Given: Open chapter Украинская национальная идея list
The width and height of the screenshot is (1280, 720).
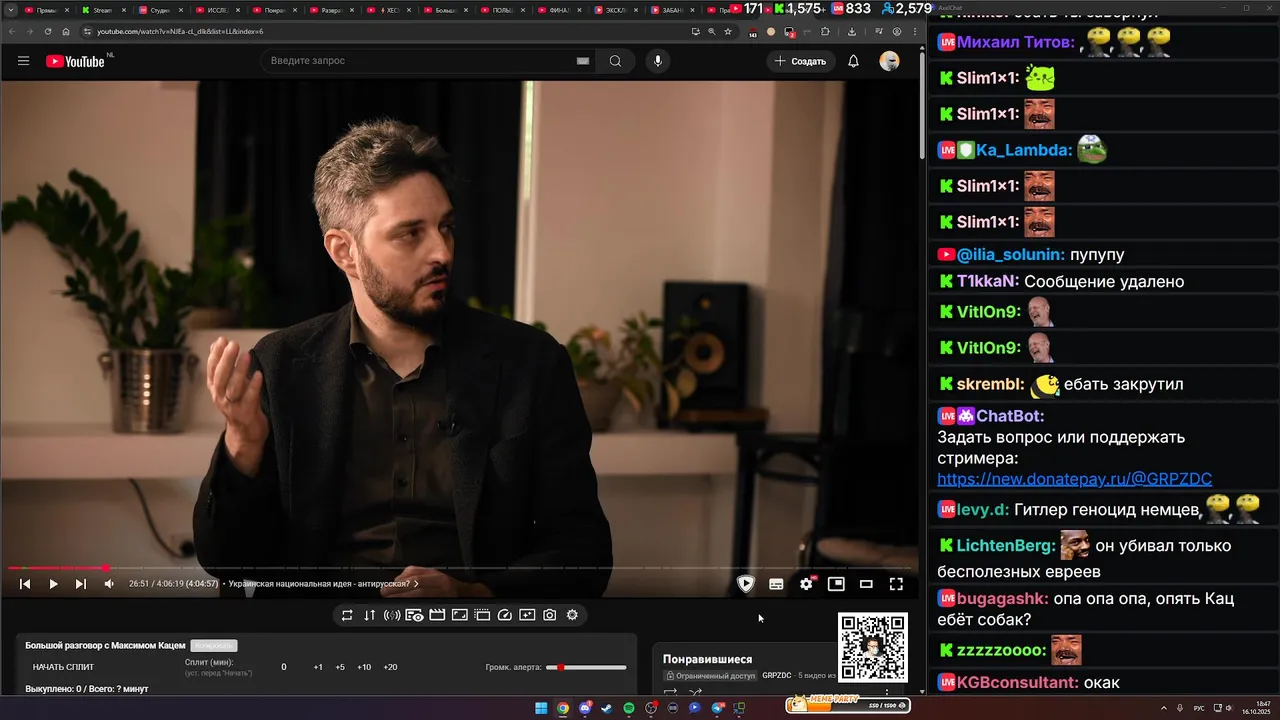Looking at the screenshot, I should (x=324, y=584).
